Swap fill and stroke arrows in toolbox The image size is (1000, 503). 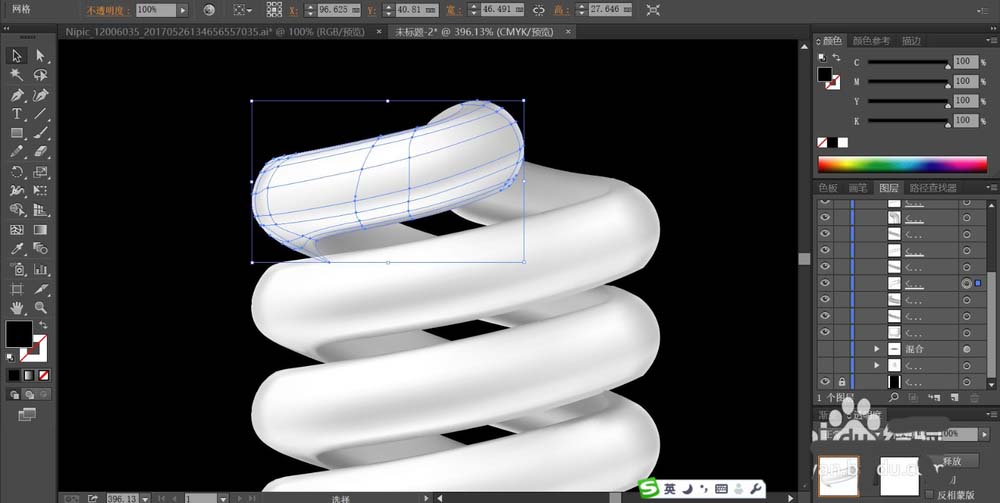(43, 326)
